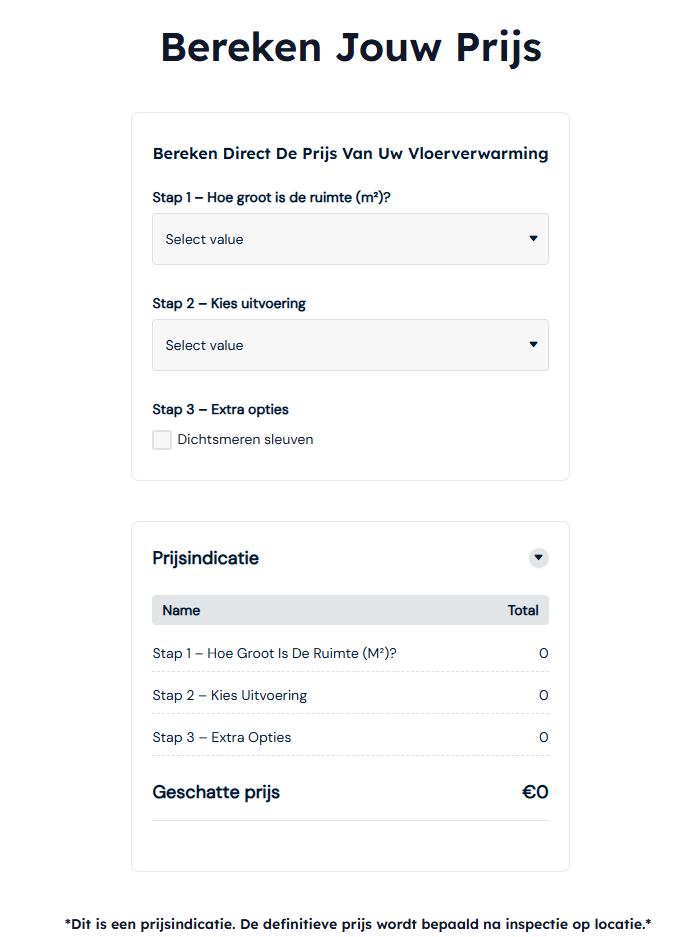Image resolution: width=693 pixels, height=937 pixels.
Task: Click the Stap 2 – Kies uitvoering label
Action: coord(229,304)
